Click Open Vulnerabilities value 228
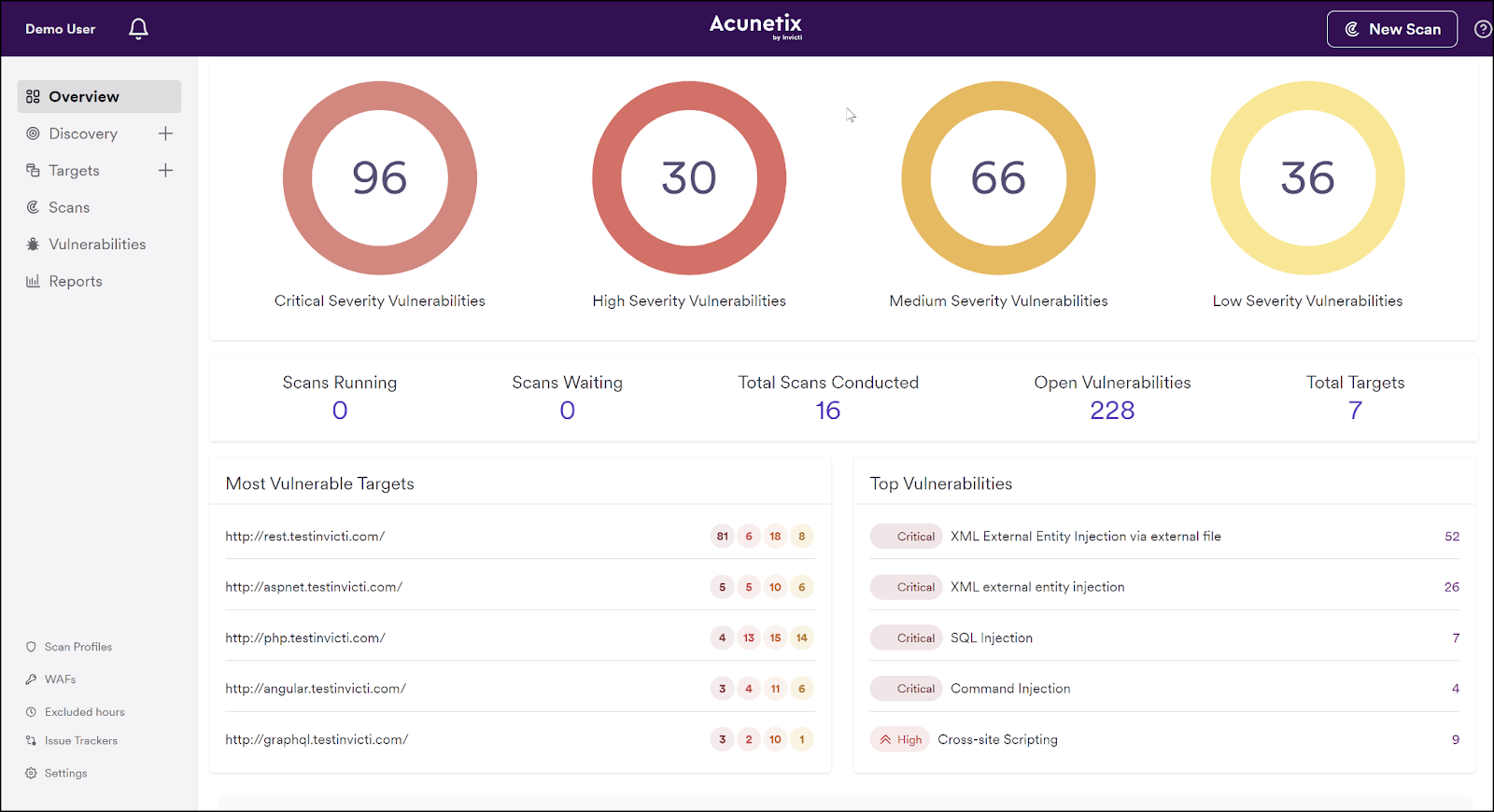The image size is (1494, 812). tap(1112, 411)
